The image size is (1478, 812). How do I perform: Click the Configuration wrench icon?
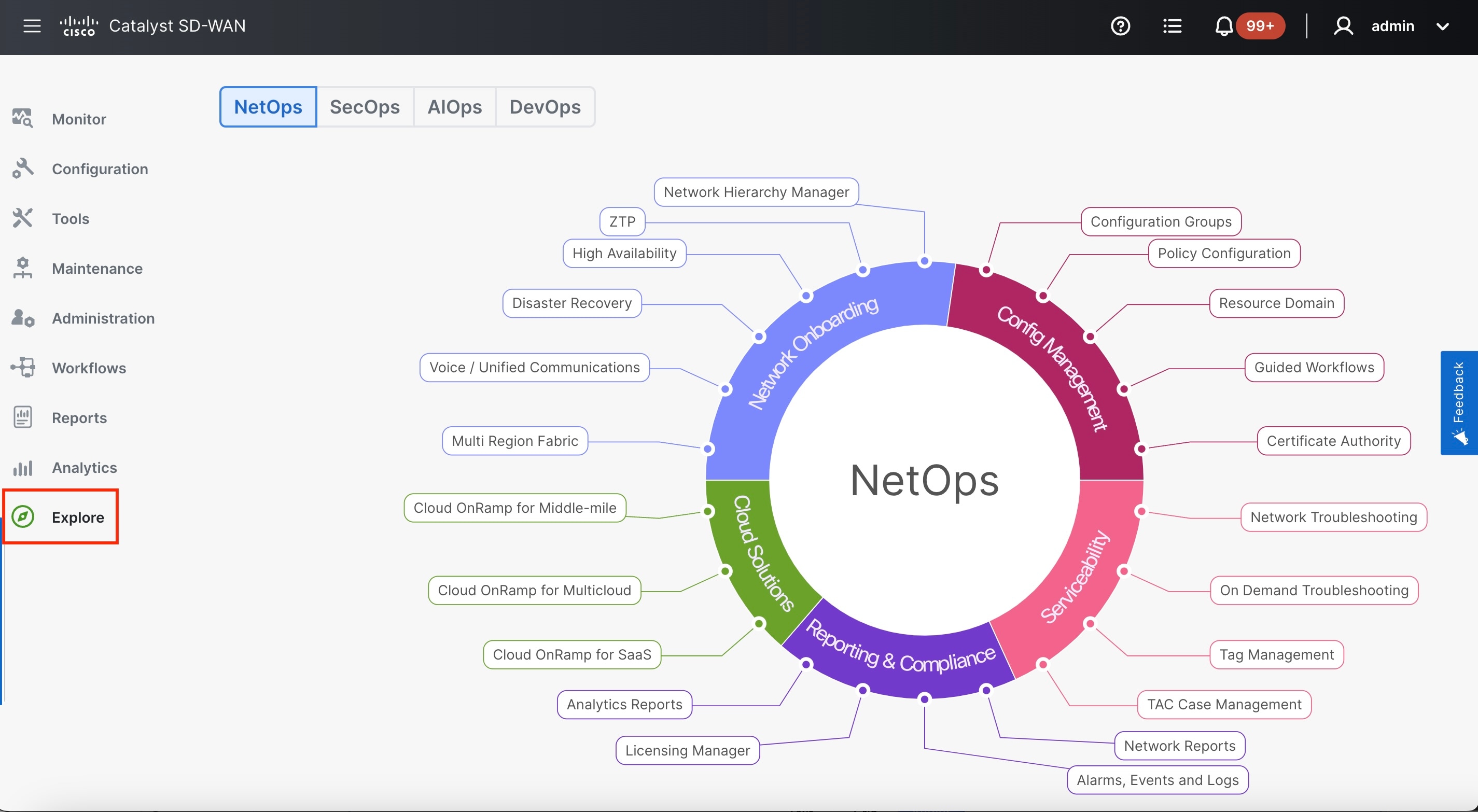pos(23,169)
